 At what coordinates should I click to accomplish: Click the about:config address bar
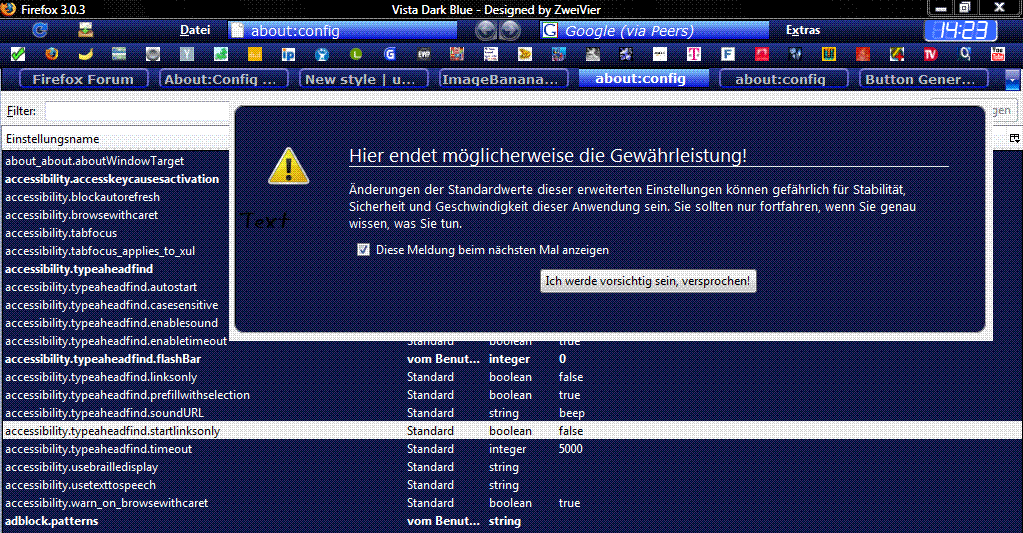tap(343, 30)
